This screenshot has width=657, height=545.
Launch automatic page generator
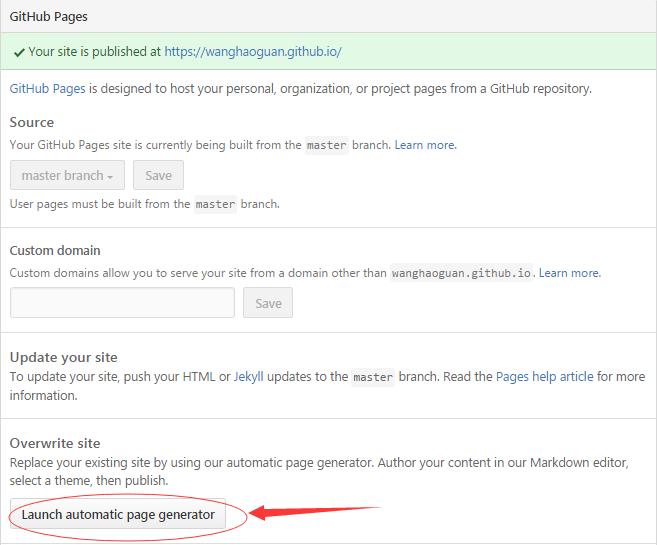[118, 515]
